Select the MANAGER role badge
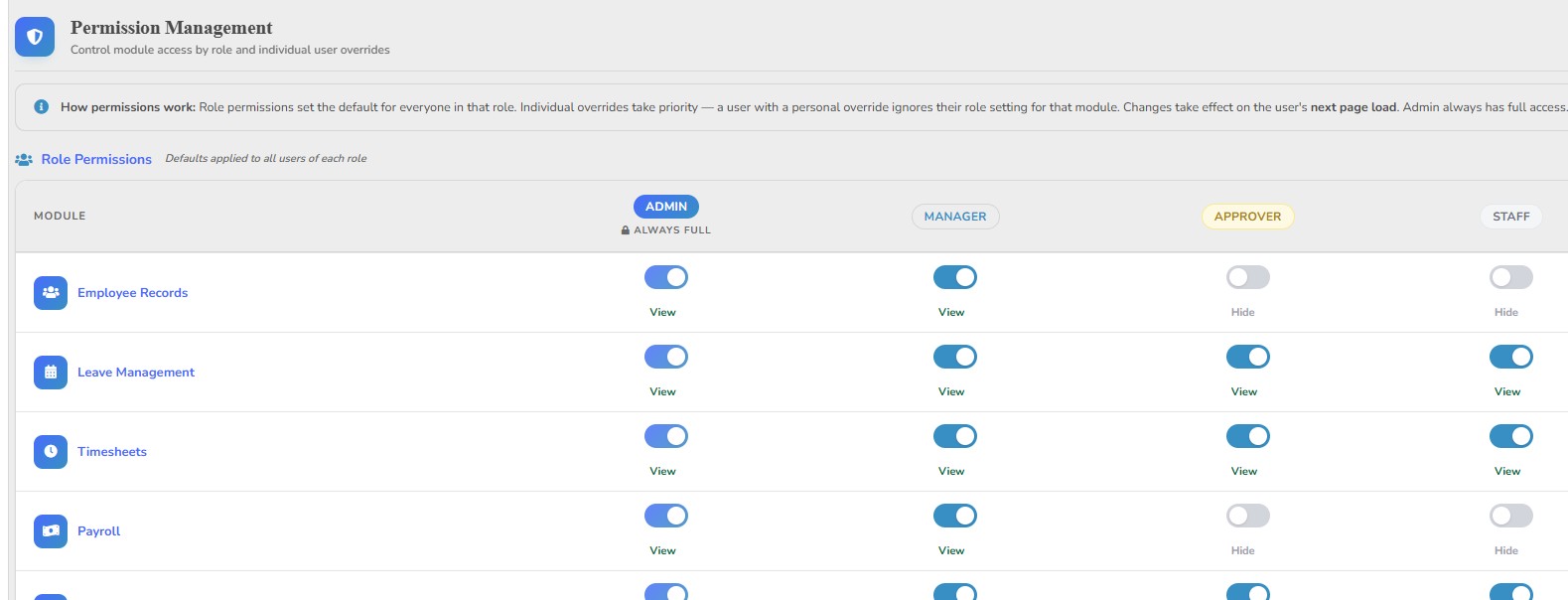The image size is (1568, 600). pyautogui.click(x=955, y=217)
